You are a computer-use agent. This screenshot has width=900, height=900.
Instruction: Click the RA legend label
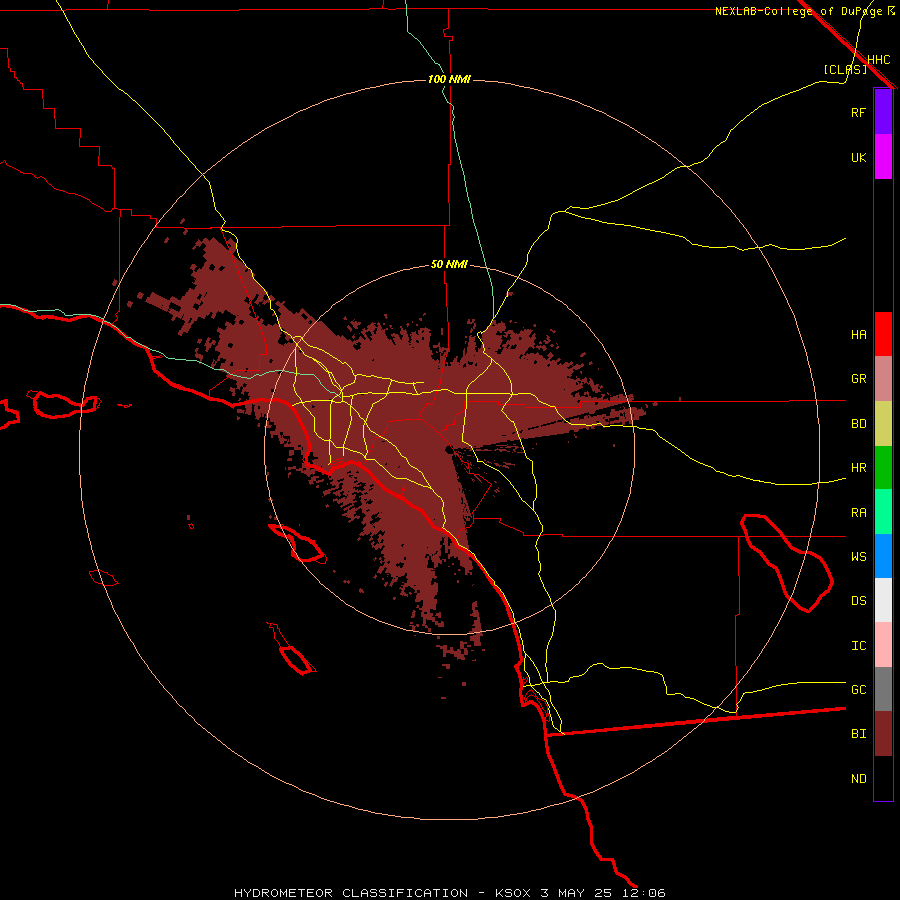(858, 513)
